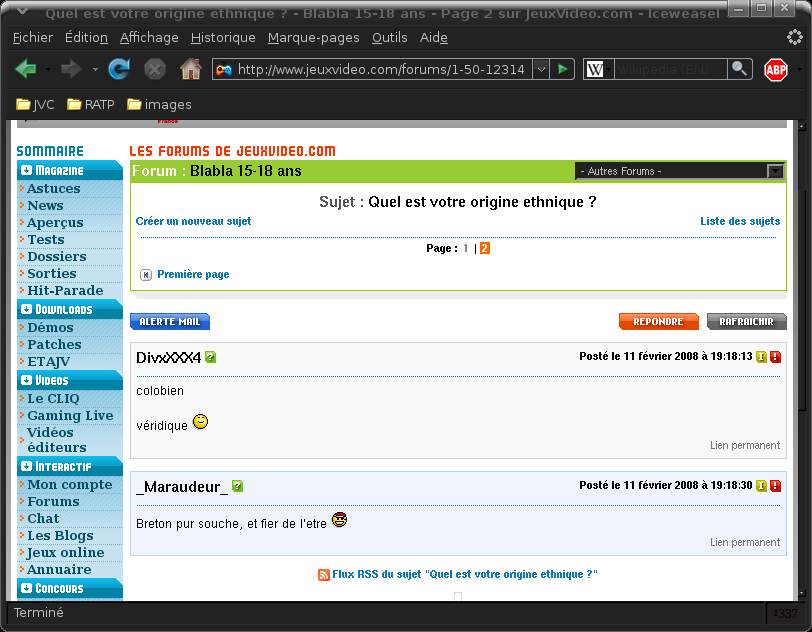Click the Première page link

coord(193,274)
